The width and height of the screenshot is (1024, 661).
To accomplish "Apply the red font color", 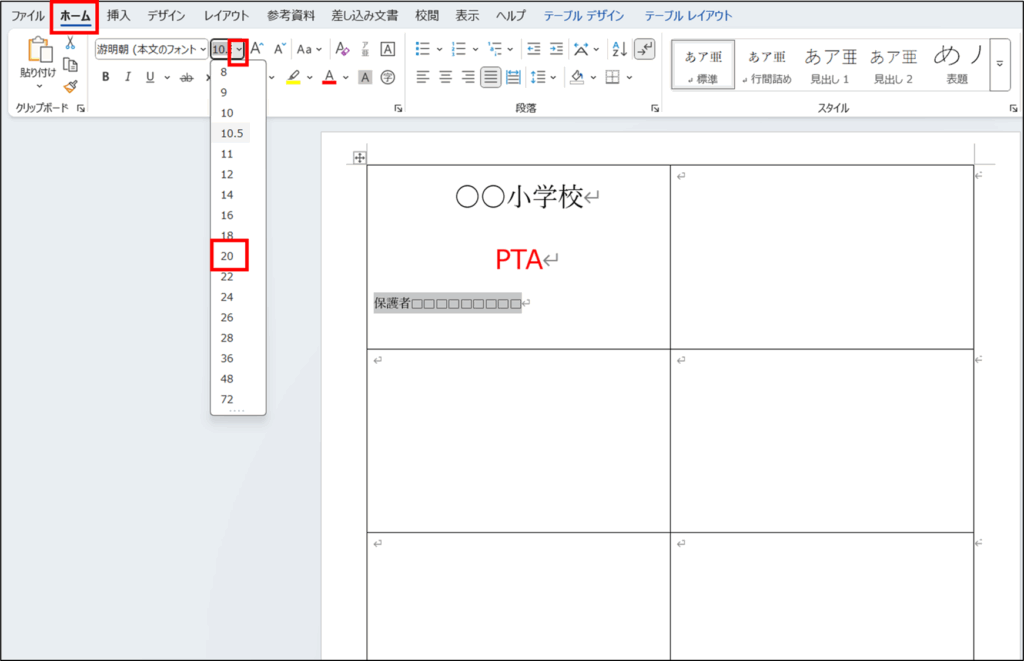I will click(x=330, y=78).
